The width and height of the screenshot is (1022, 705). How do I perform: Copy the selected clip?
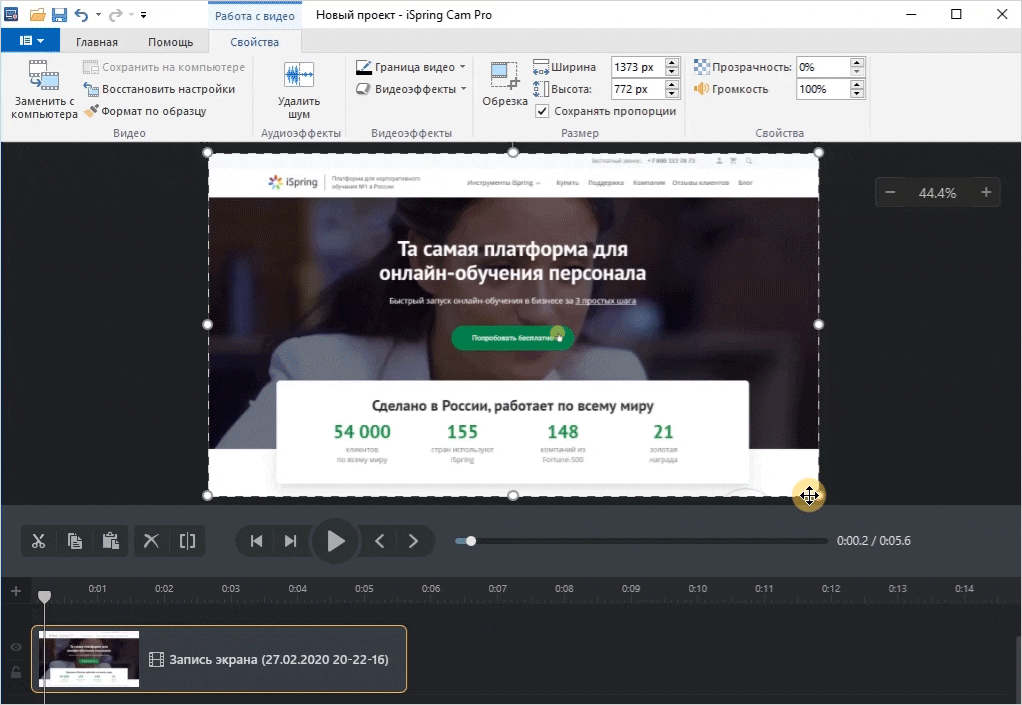click(x=74, y=541)
